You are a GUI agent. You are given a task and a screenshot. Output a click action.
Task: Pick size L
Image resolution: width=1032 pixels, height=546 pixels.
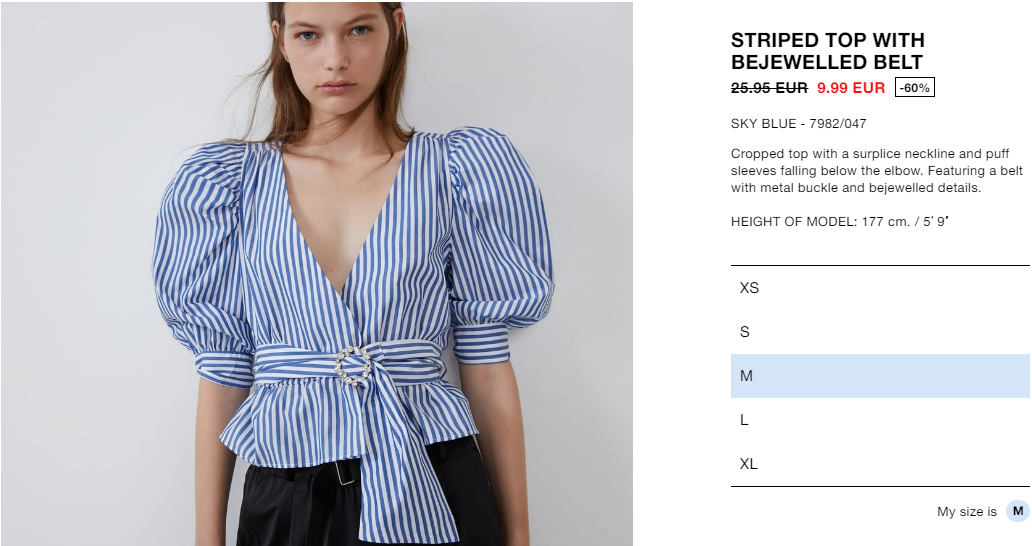[880, 420]
